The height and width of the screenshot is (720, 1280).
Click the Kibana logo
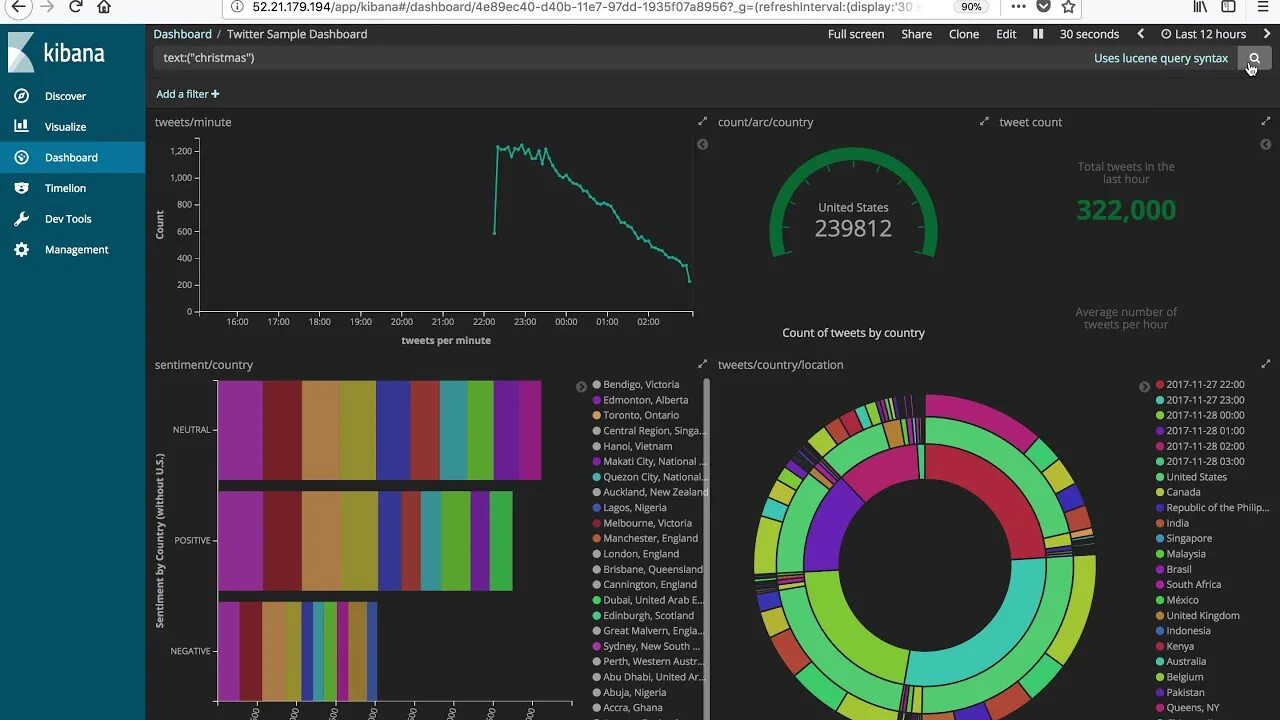[x=56, y=53]
